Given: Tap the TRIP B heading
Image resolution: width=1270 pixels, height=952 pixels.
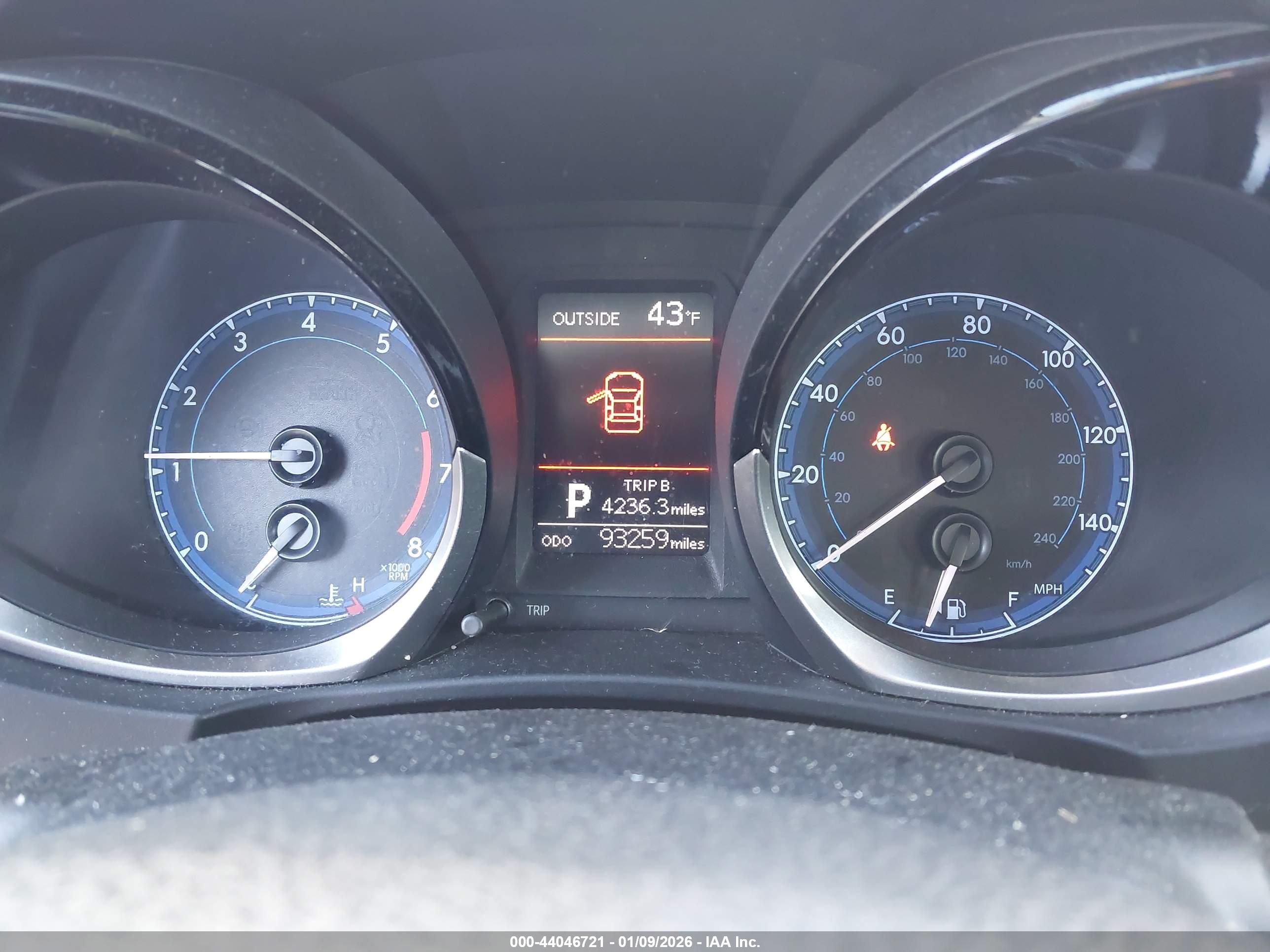Looking at the screenshot, I should click(646, 485).
